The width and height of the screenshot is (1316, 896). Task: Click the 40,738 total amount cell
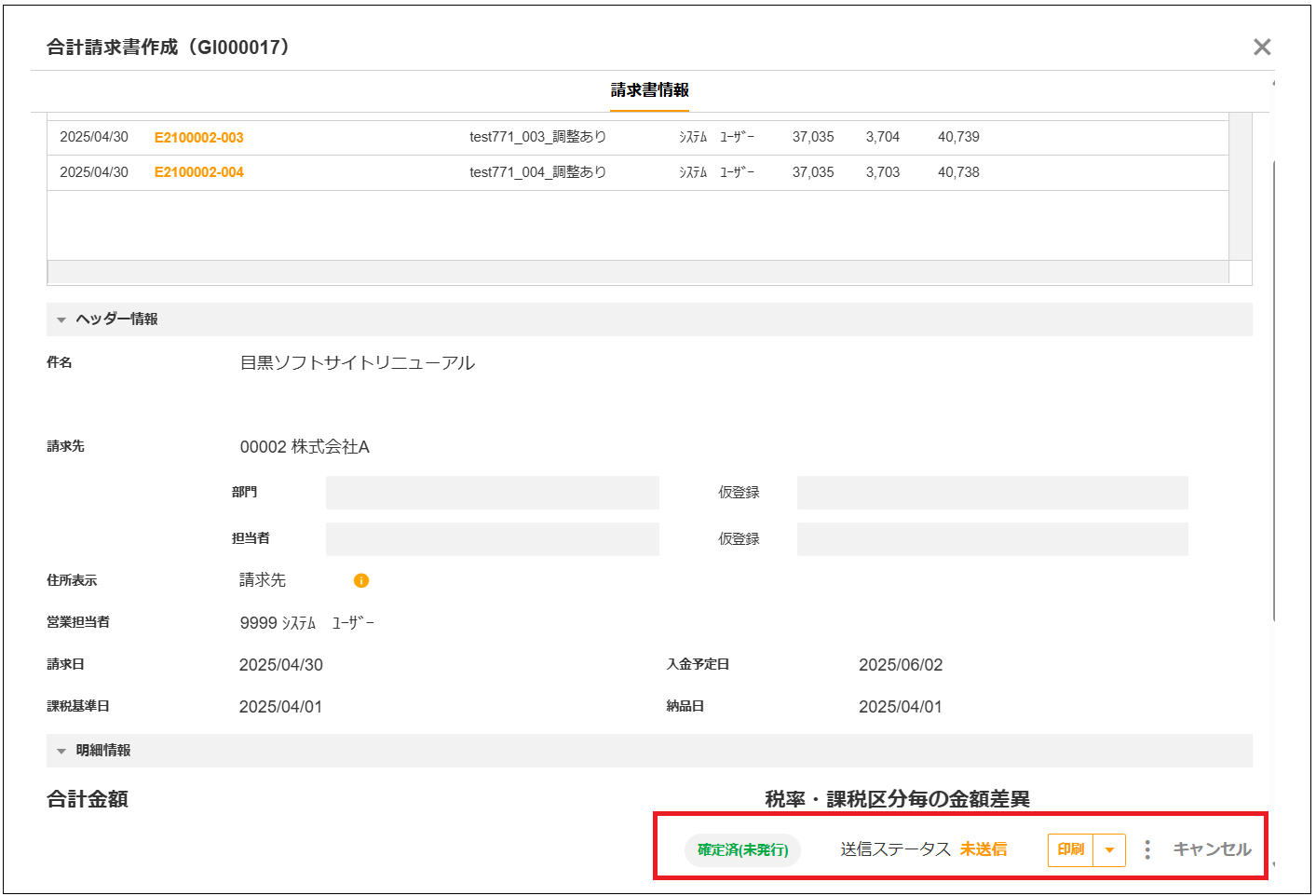tap(958, 172)
